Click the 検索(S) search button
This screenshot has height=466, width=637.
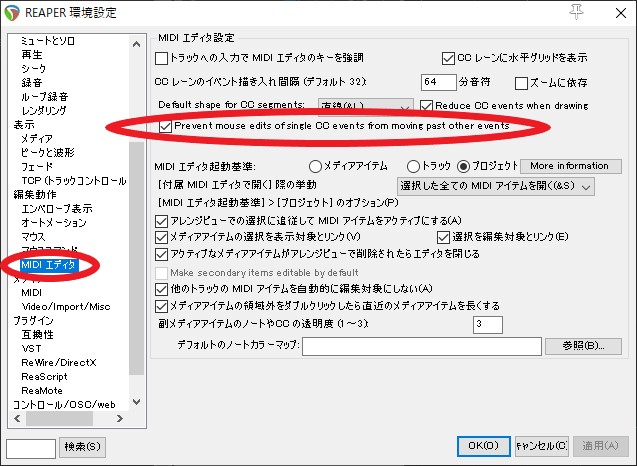click(x=82, y=447)
